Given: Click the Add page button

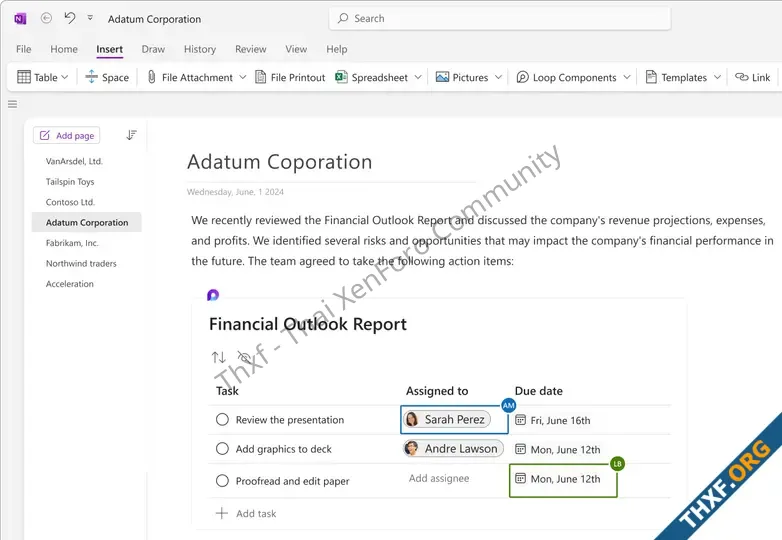Looking at the screenshot, I should [x=66, y=135].
